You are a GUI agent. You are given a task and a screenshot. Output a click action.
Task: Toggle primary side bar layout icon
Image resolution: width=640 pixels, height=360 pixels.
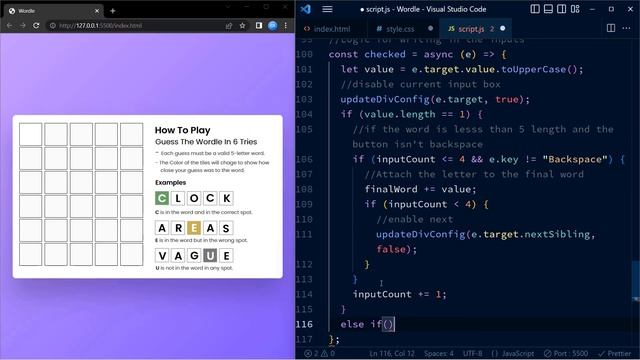click(535, 9)
